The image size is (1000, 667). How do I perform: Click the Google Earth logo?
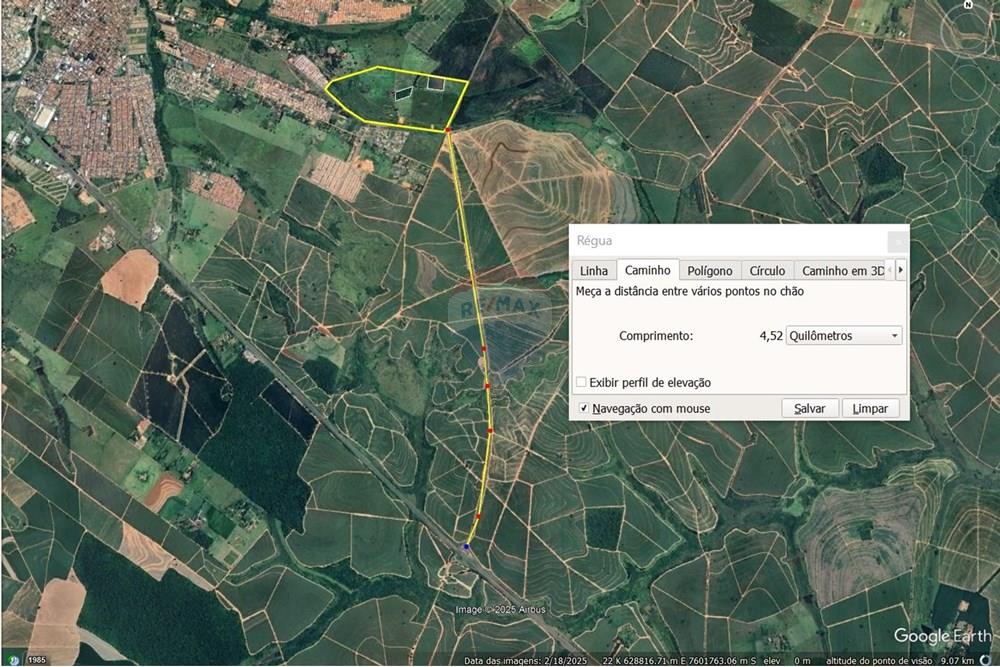tap(942, 636)
